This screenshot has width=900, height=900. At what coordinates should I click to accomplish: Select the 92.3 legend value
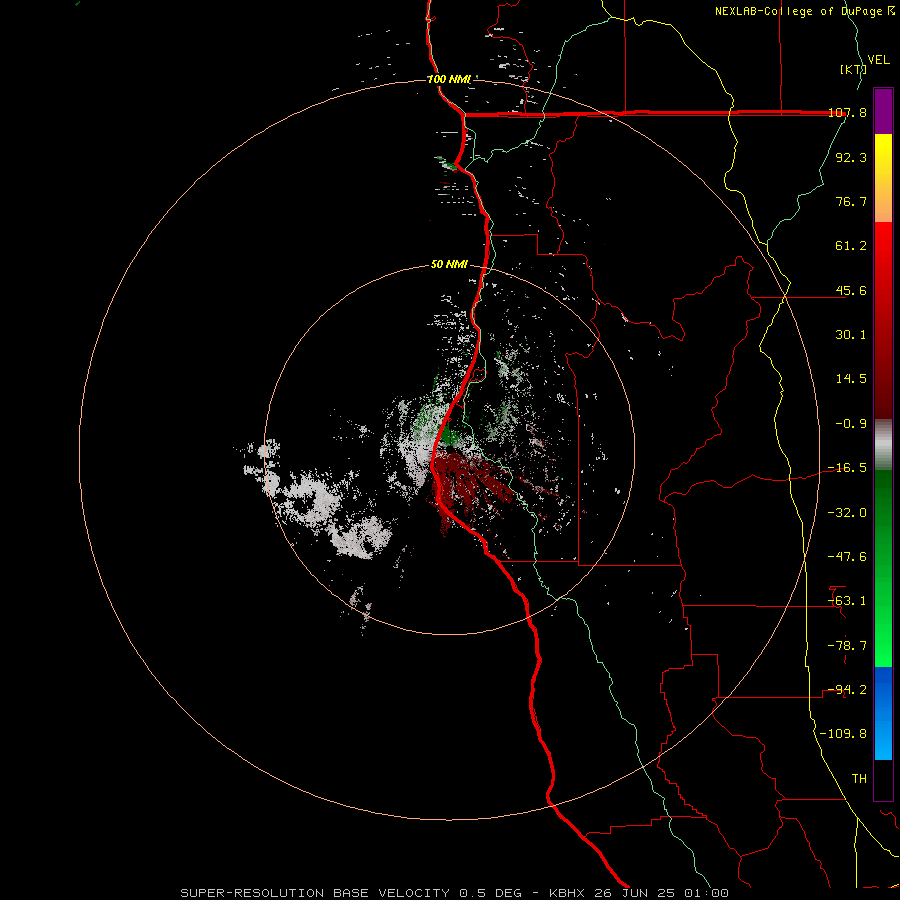coord(851,157)
